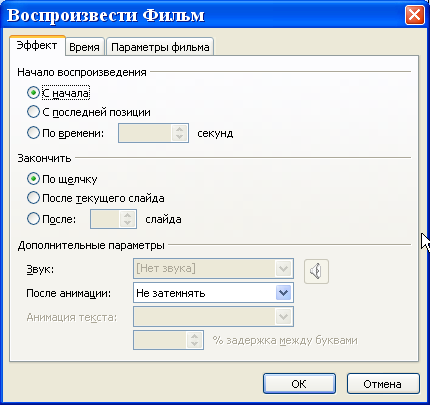Close the Воспроизвести Фильм dialog
This screenshot has width=430, height=405.
tap(415, 15)
